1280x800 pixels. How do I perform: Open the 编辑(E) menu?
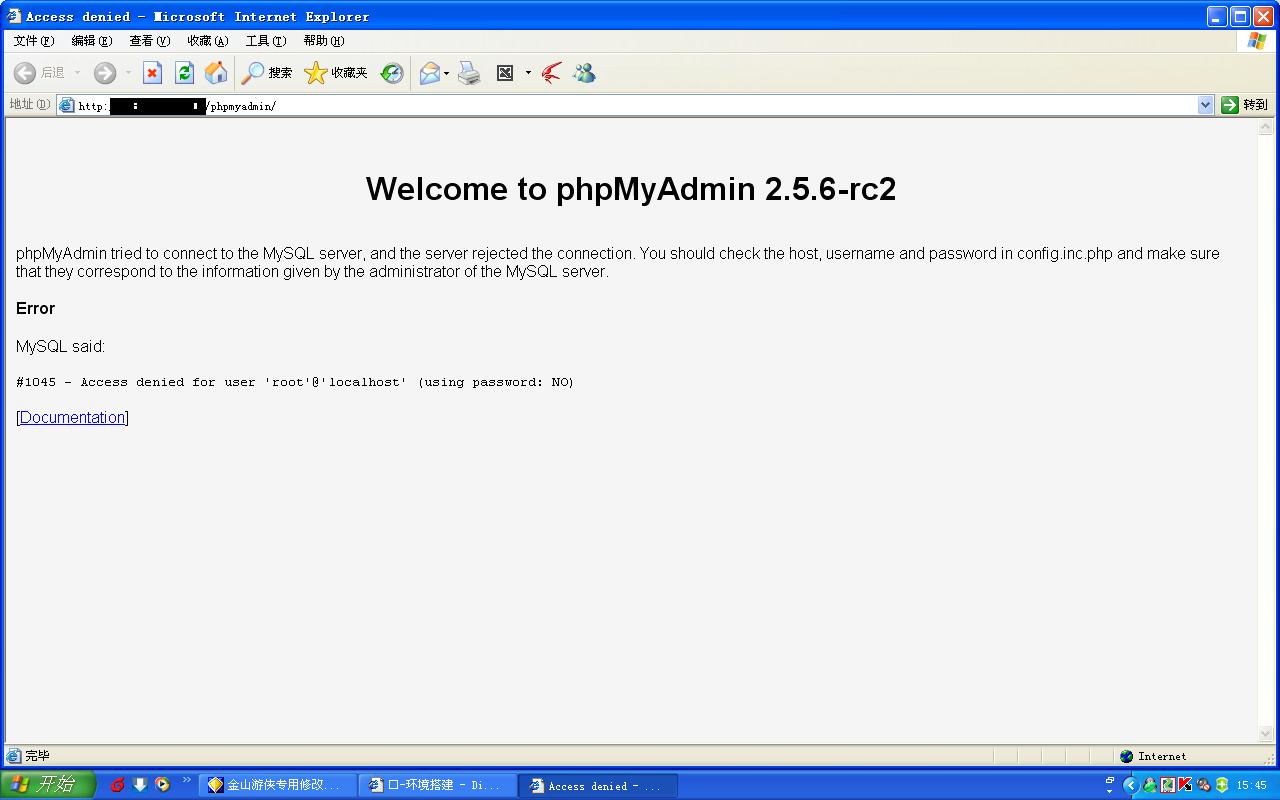(92, 41)
